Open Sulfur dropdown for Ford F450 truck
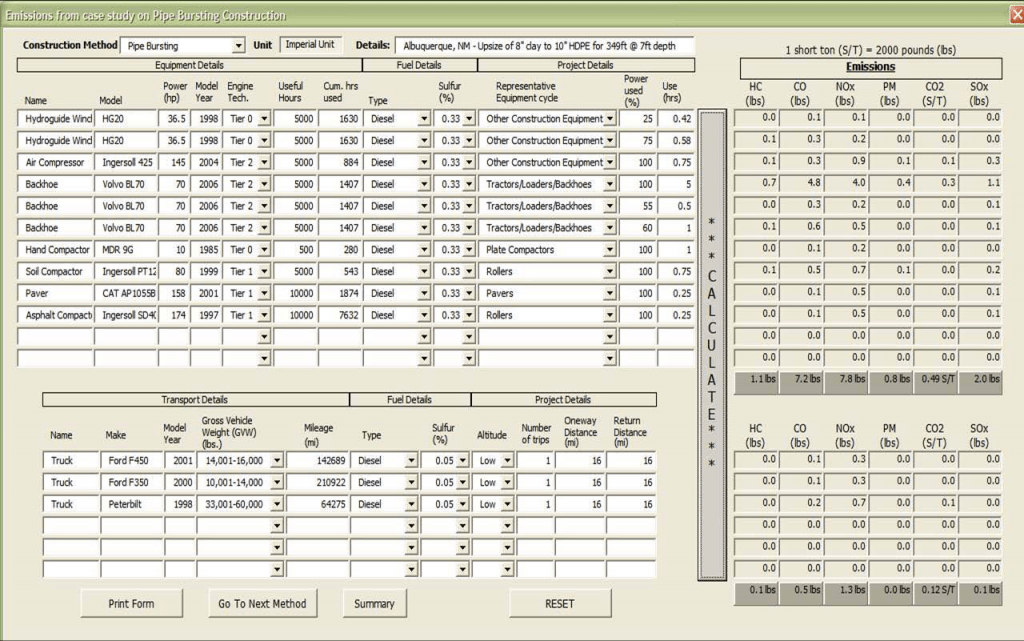The width and height of the screenshot is (1024, 641). pos(462,461)
